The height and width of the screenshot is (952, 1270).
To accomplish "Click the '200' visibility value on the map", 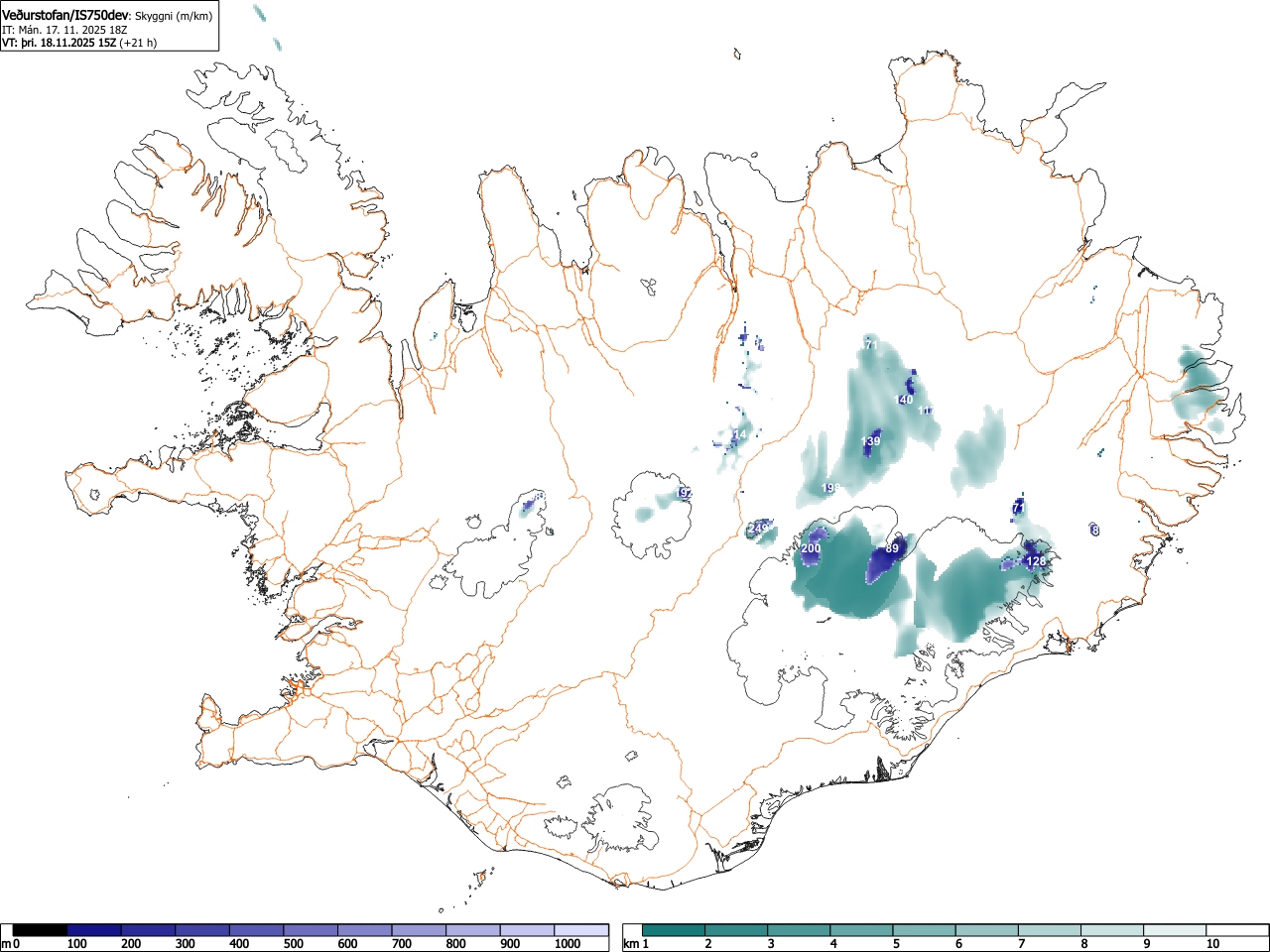I will (811, 548).
